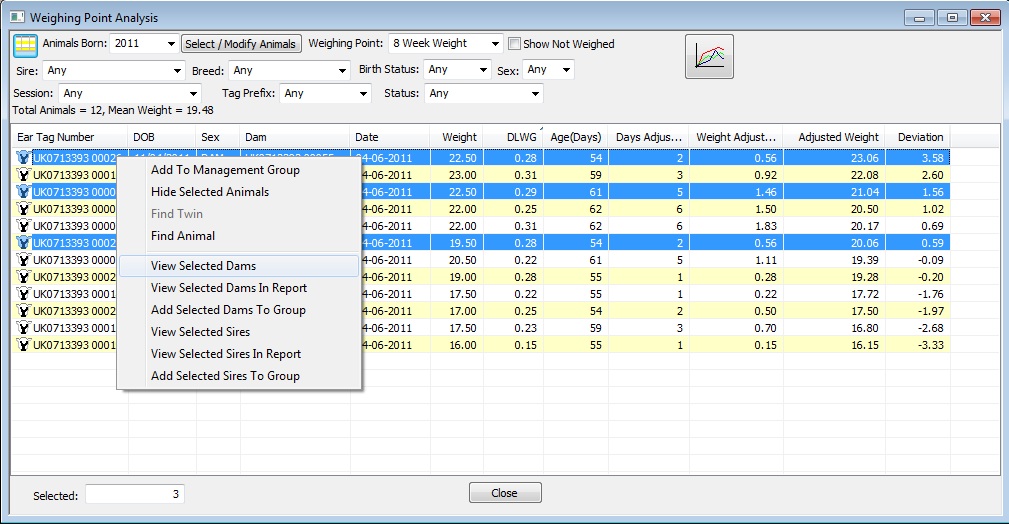Screen dimensions: 1009x524
Task: Choose Add Selected Sires To Group
Action: 239,375
